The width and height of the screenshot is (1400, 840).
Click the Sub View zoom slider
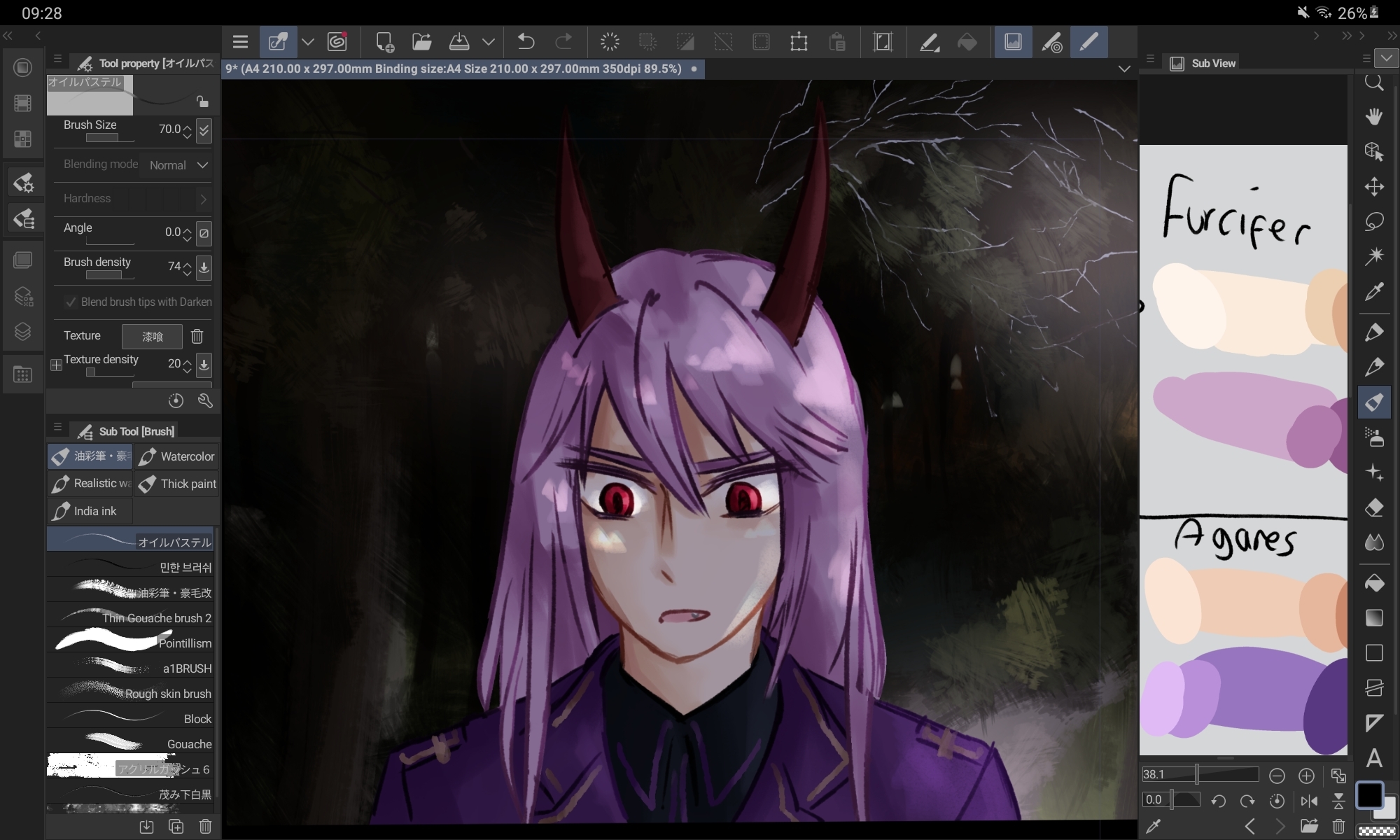click(x=1200, y=774)
